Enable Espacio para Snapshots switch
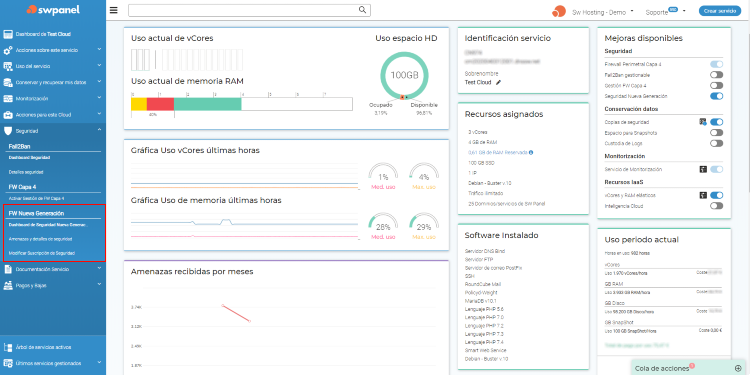The image size is (750, 375). 717,132
